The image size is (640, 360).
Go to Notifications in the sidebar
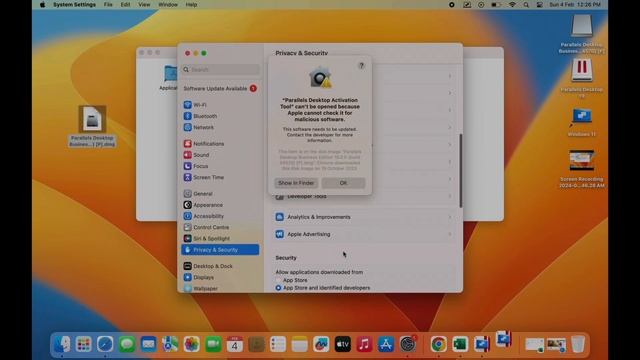tap(204, 144)
